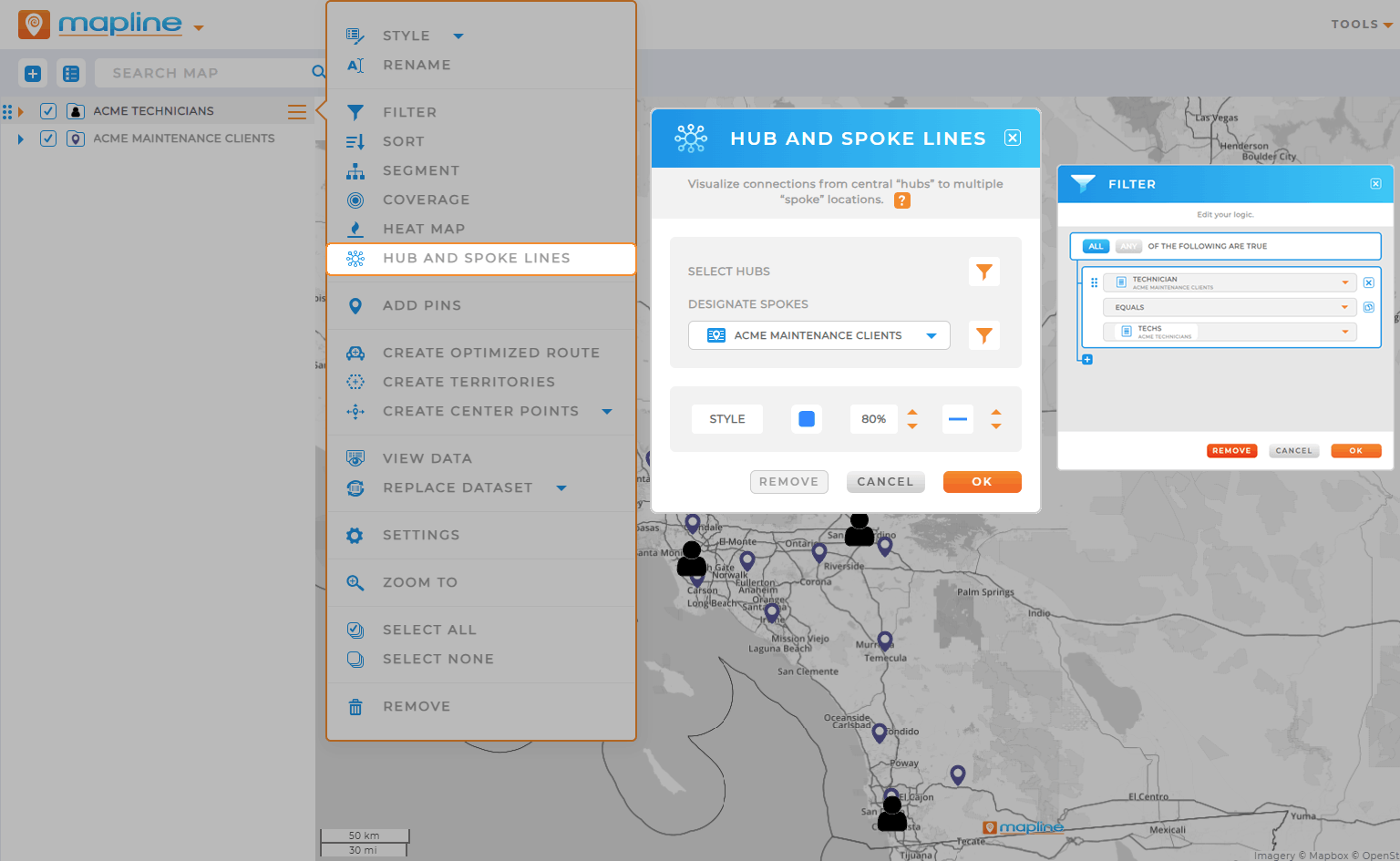Click the blue plus add button
Screen dimensions: 1400x861
[x=33, y=74]
